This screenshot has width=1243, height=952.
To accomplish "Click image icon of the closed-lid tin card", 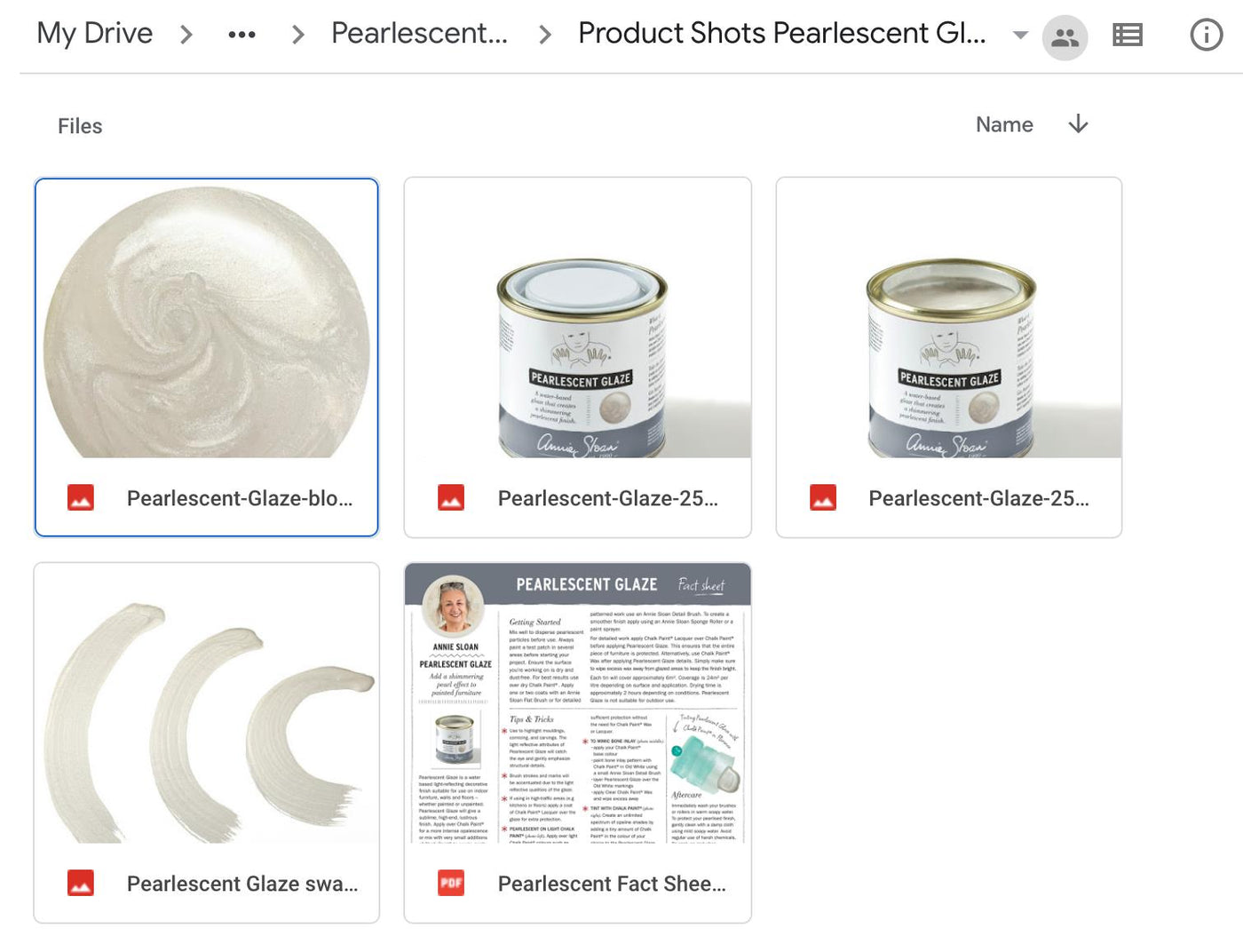I will [451, 497].
